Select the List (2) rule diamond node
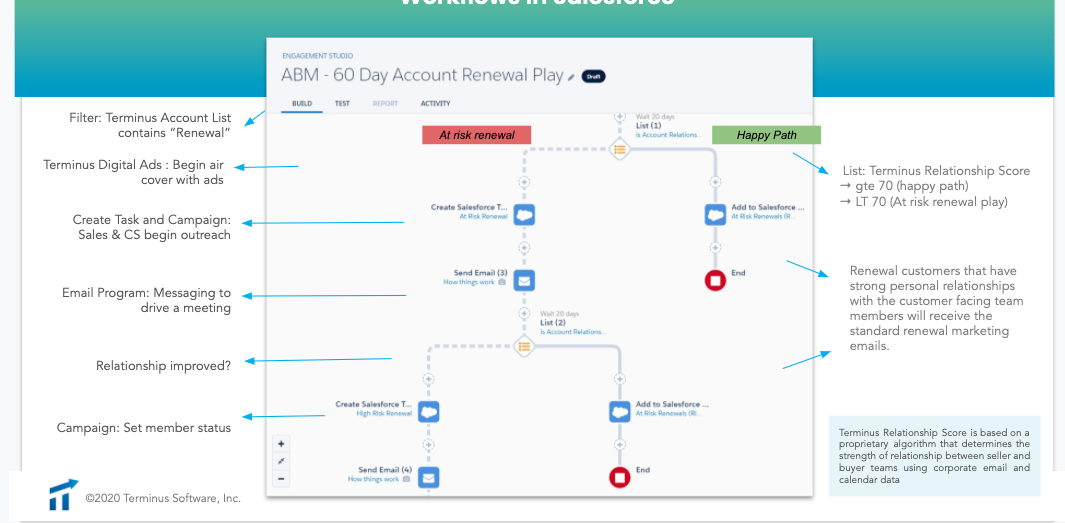This screenshot has height=523, width=1065. click(524, 346)
